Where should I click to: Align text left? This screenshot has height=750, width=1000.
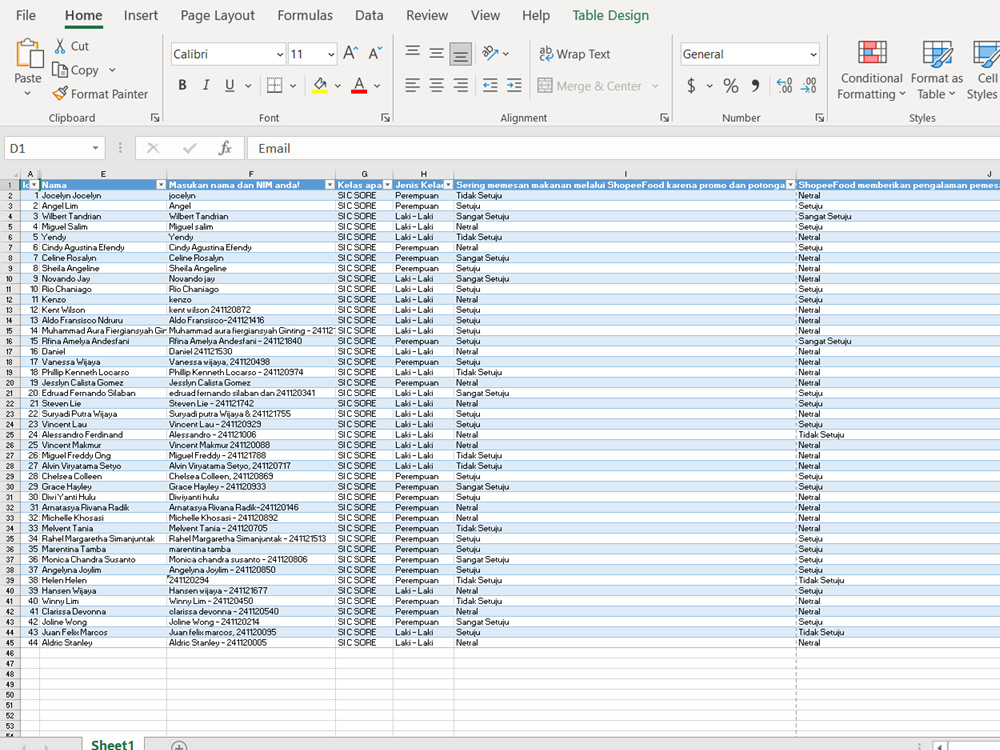coord(413,85)
